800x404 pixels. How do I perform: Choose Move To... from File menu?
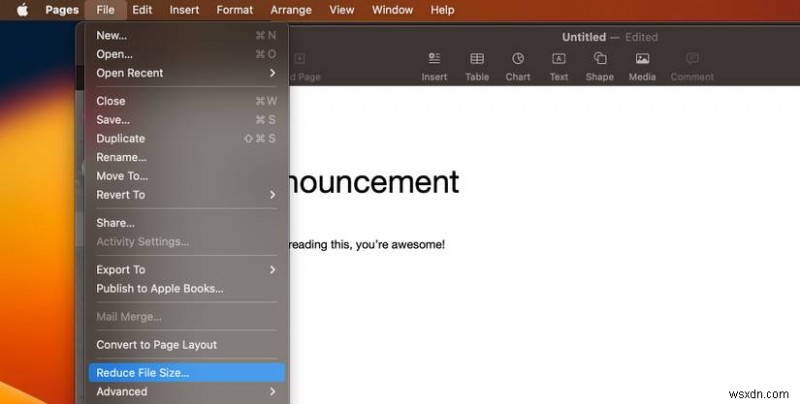[186, 176]
